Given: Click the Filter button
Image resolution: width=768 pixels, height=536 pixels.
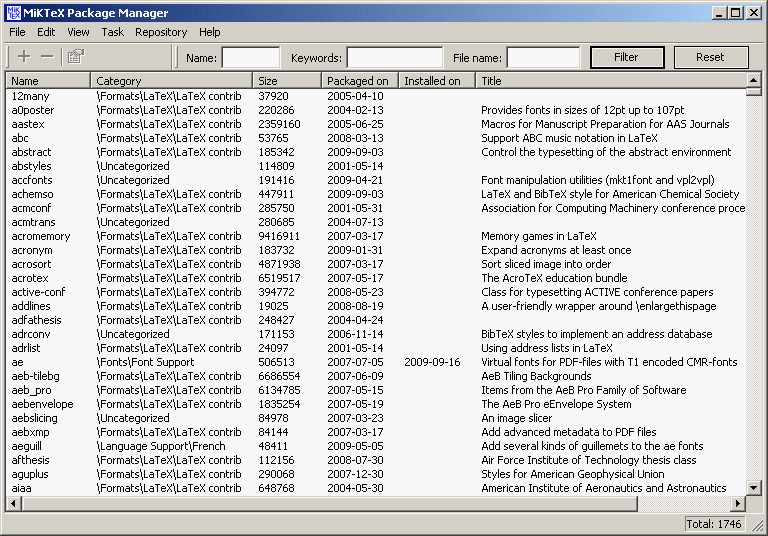Looking at the screenshot, I should point(627,57).
